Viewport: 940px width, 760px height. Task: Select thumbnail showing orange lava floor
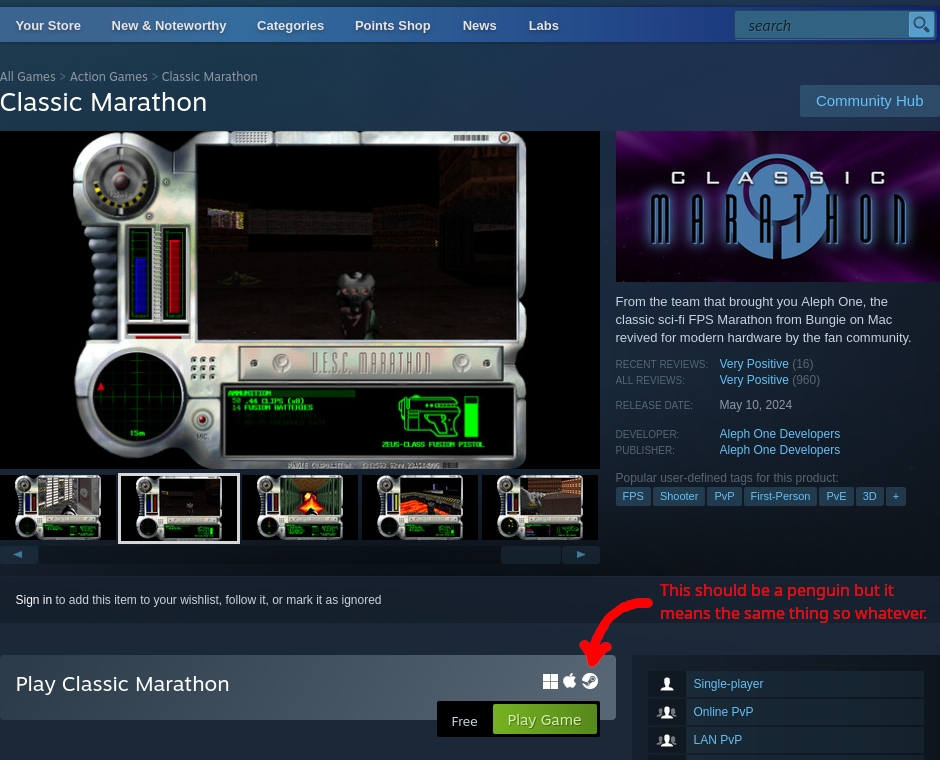[420, 508]
